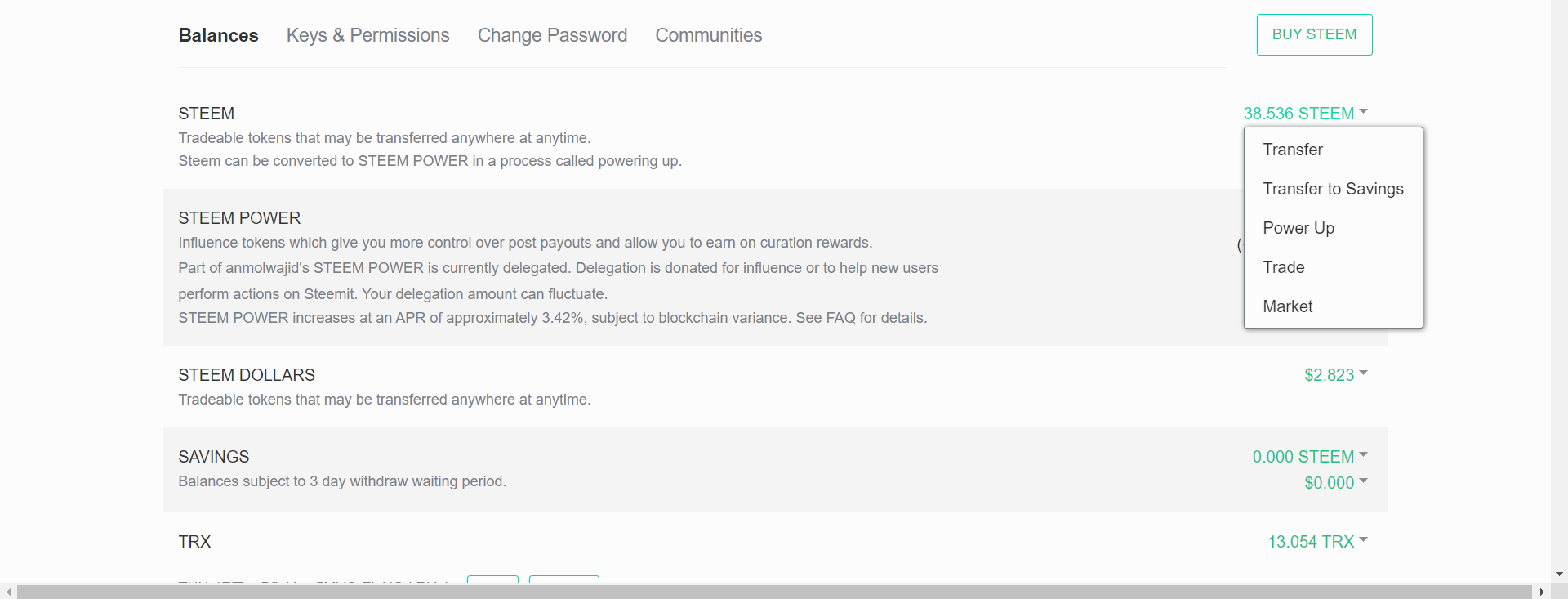The image size is (1568, 599).
Task: Open Market from the STEEM dropdown menu
Action: coord(1287,306)
